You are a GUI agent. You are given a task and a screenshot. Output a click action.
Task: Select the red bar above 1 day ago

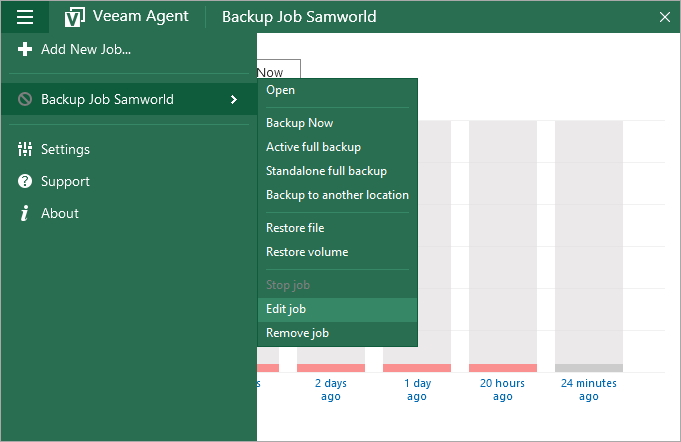(417, 368)
